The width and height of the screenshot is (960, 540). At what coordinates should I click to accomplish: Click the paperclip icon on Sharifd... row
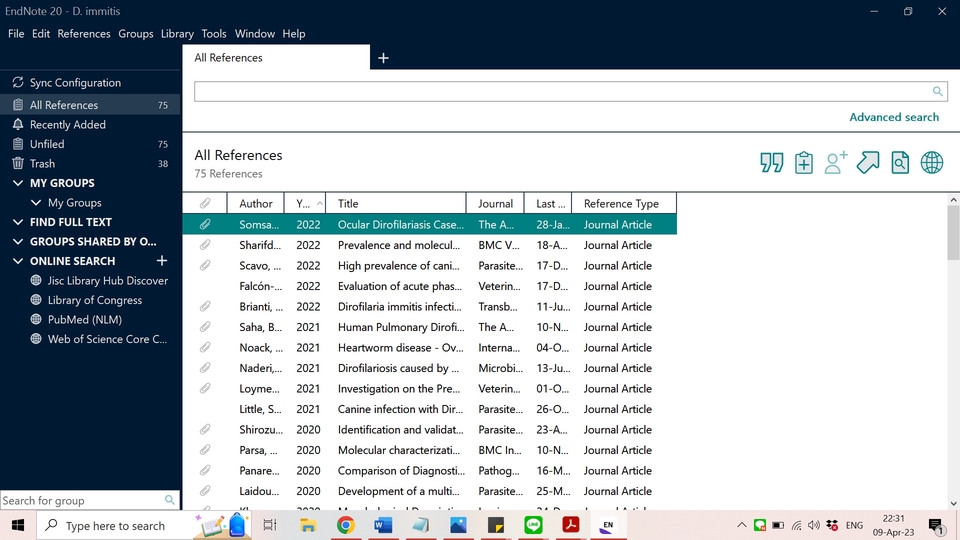point(204,245)
